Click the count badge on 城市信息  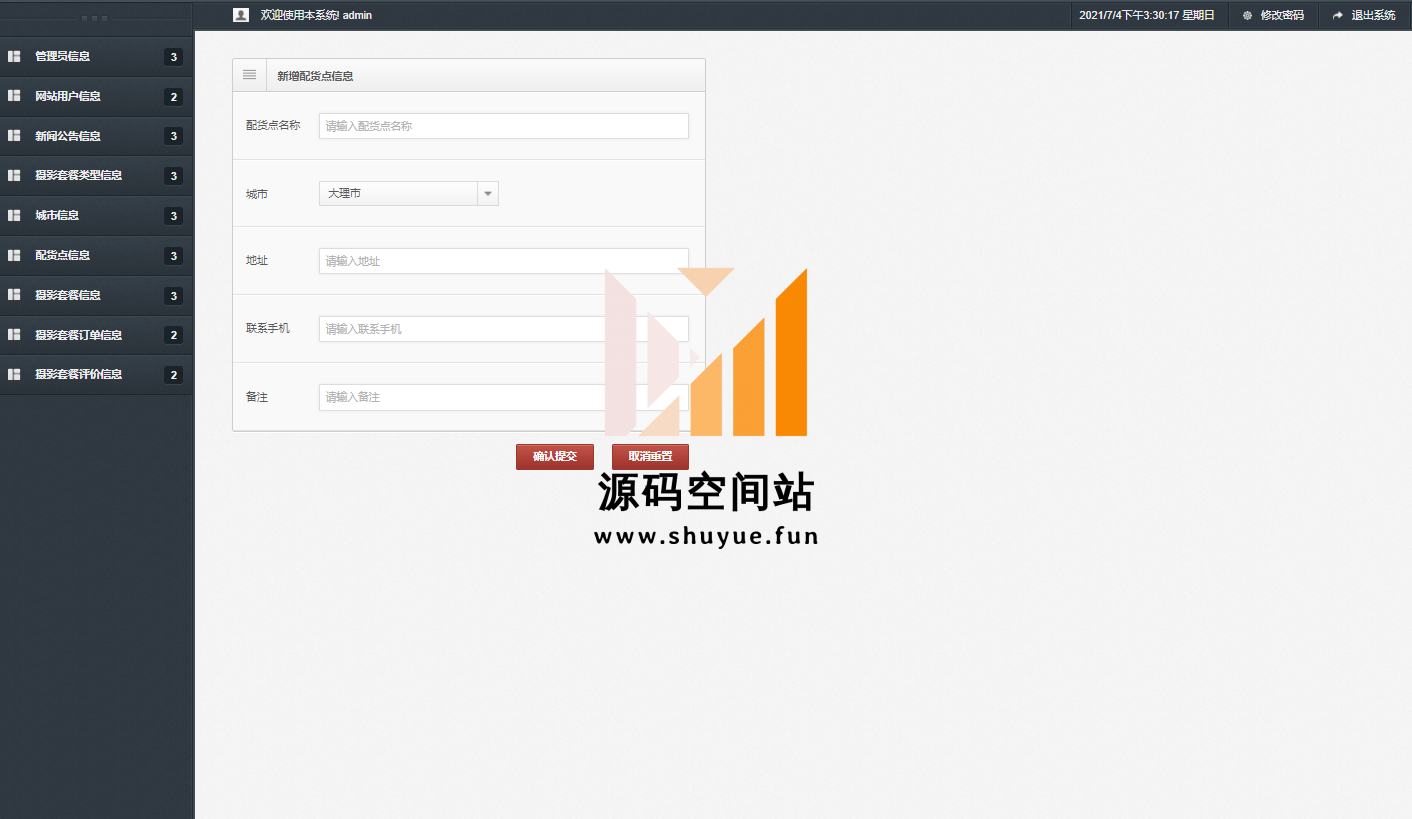click(x=174, y=216)
